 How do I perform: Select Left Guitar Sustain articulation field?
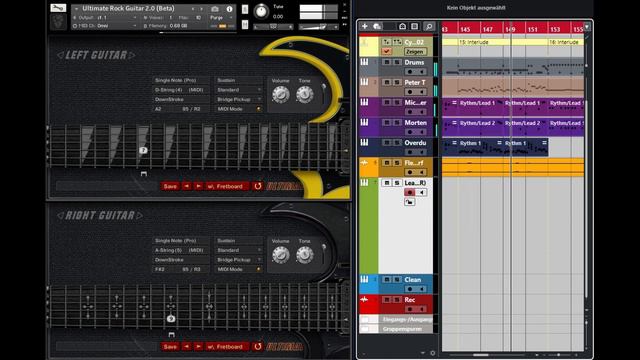tap(239, 80)
